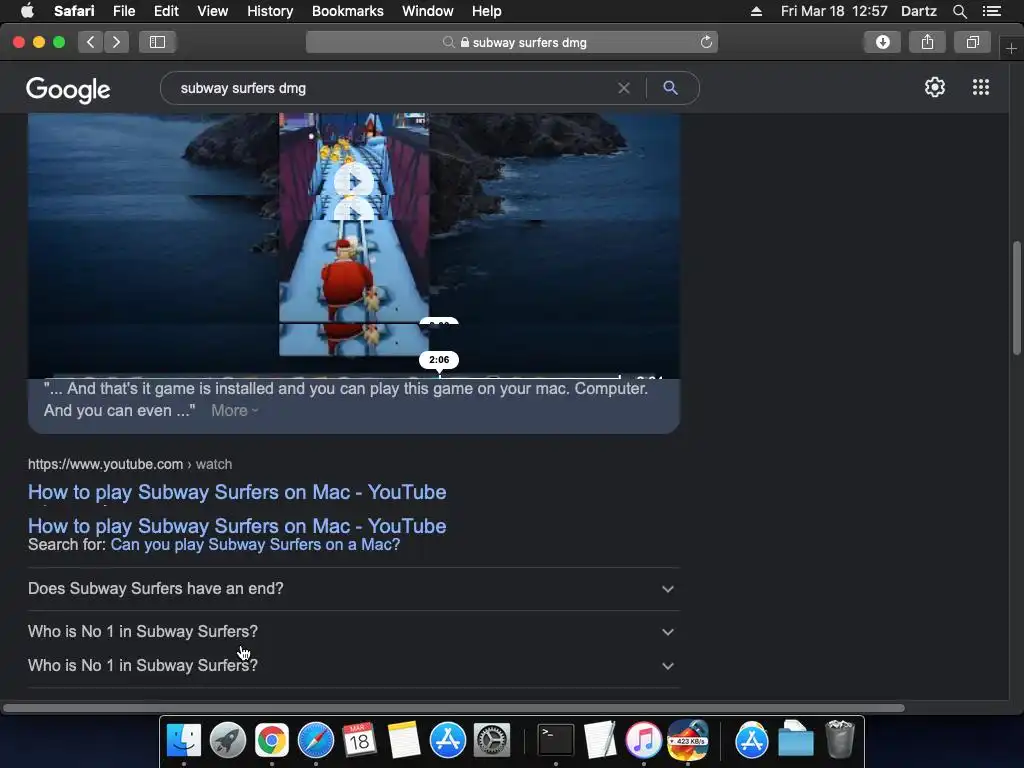Image resolution: width=1024 pixels, height=768 pixels.
Task: Open Spotlight search in menu bar
Action: [x=959, y=11]
